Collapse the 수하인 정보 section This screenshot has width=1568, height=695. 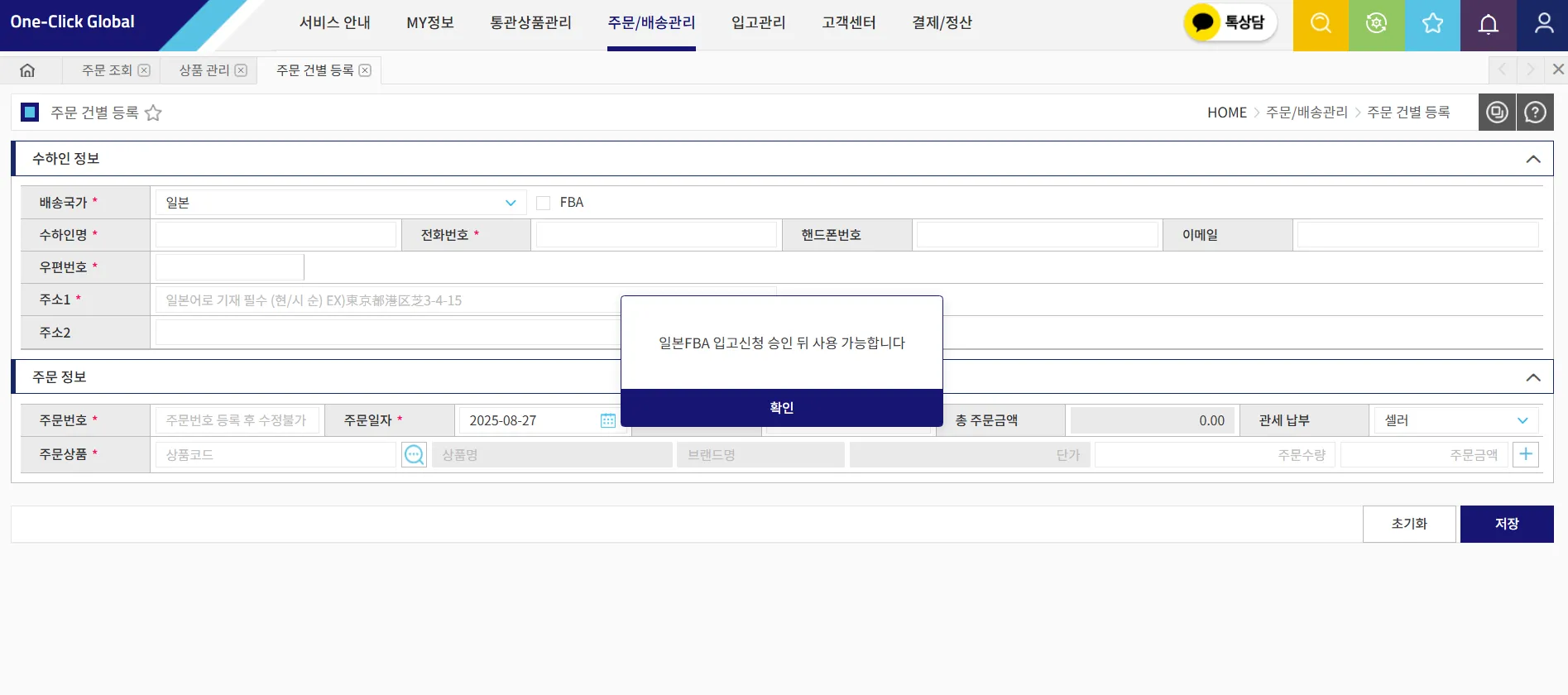pyautogui.click(x=1533, y=159)
